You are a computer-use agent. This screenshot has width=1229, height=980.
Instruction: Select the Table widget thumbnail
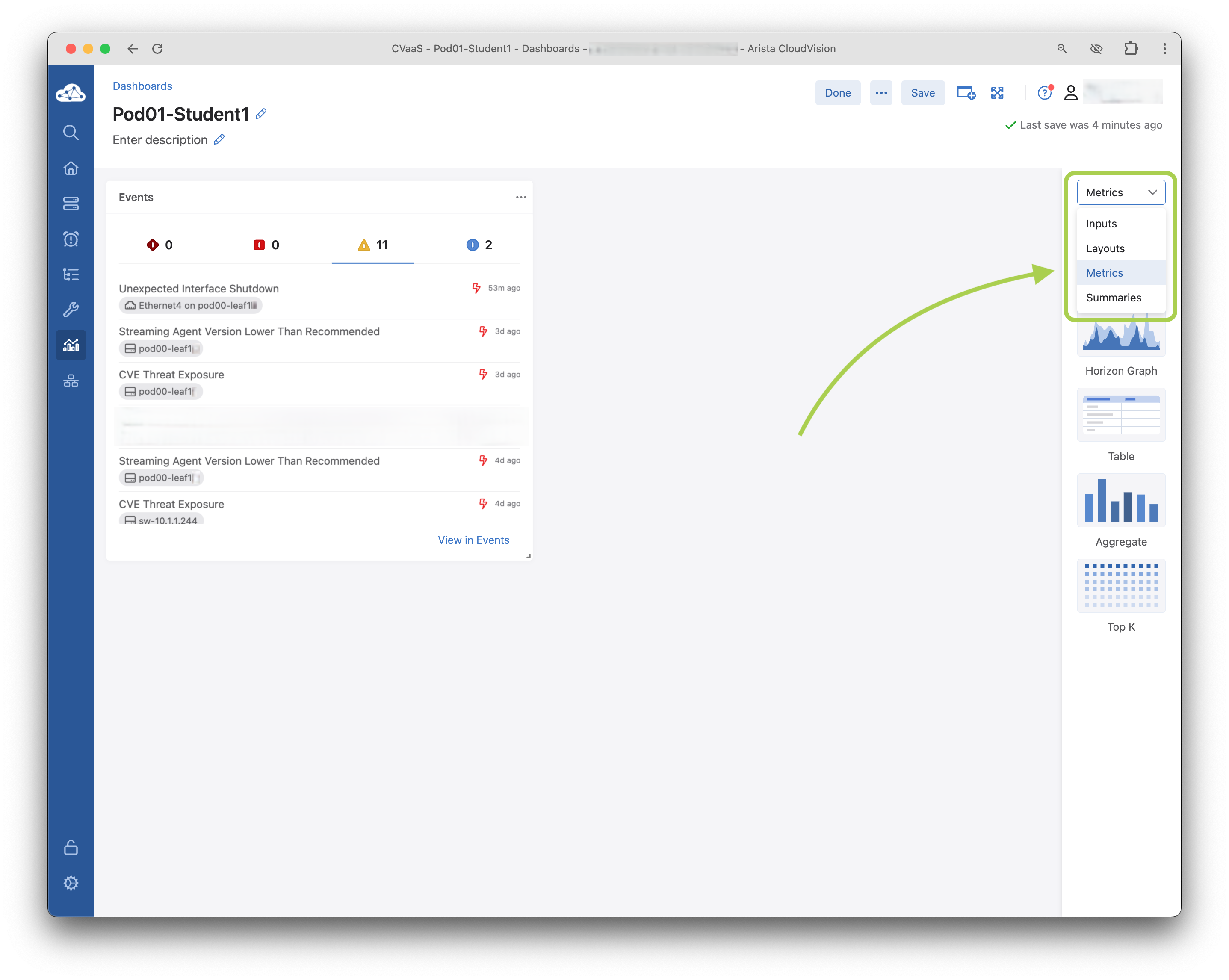(1121, 415)
